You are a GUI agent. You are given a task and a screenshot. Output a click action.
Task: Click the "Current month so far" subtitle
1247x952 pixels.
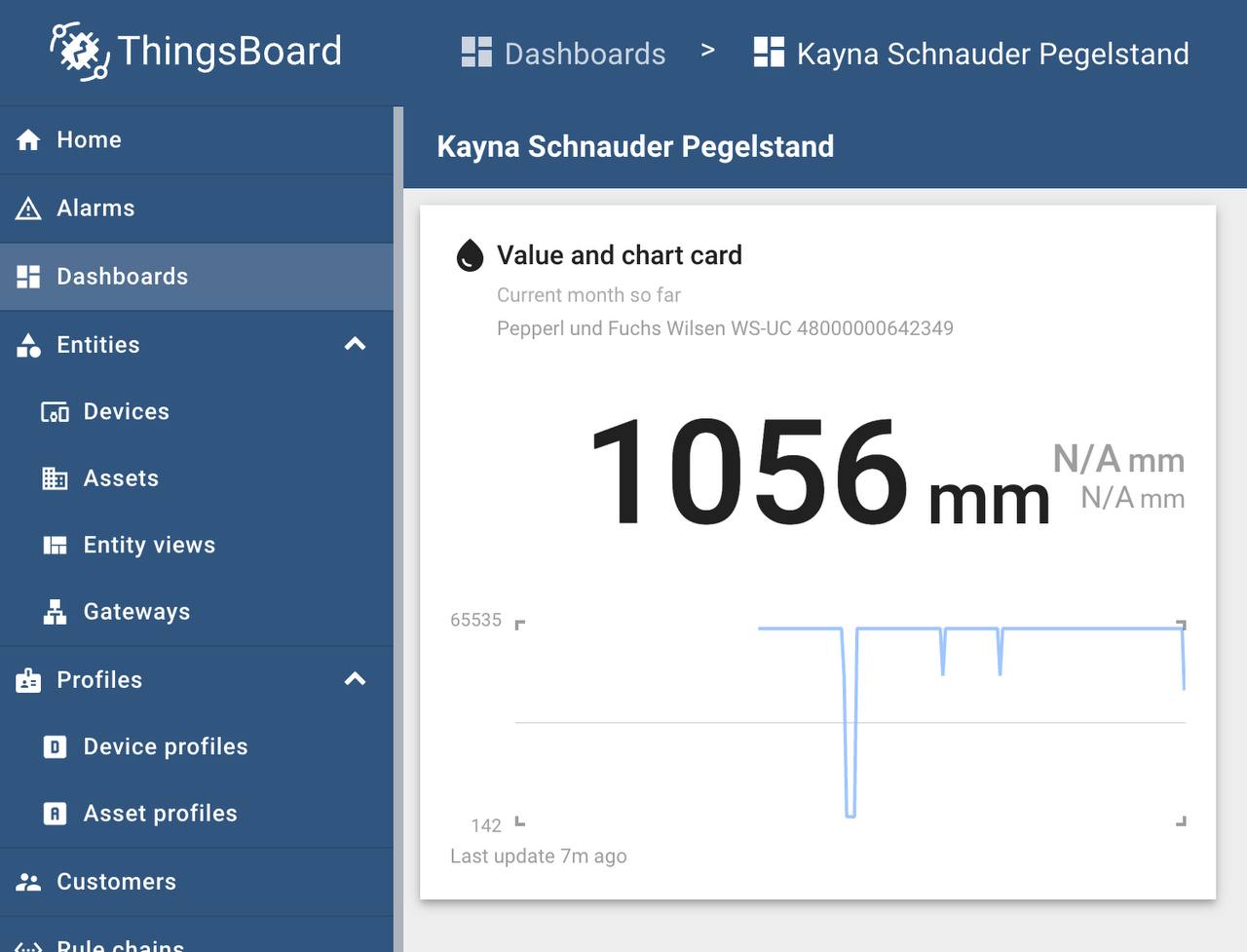[588, 295]
